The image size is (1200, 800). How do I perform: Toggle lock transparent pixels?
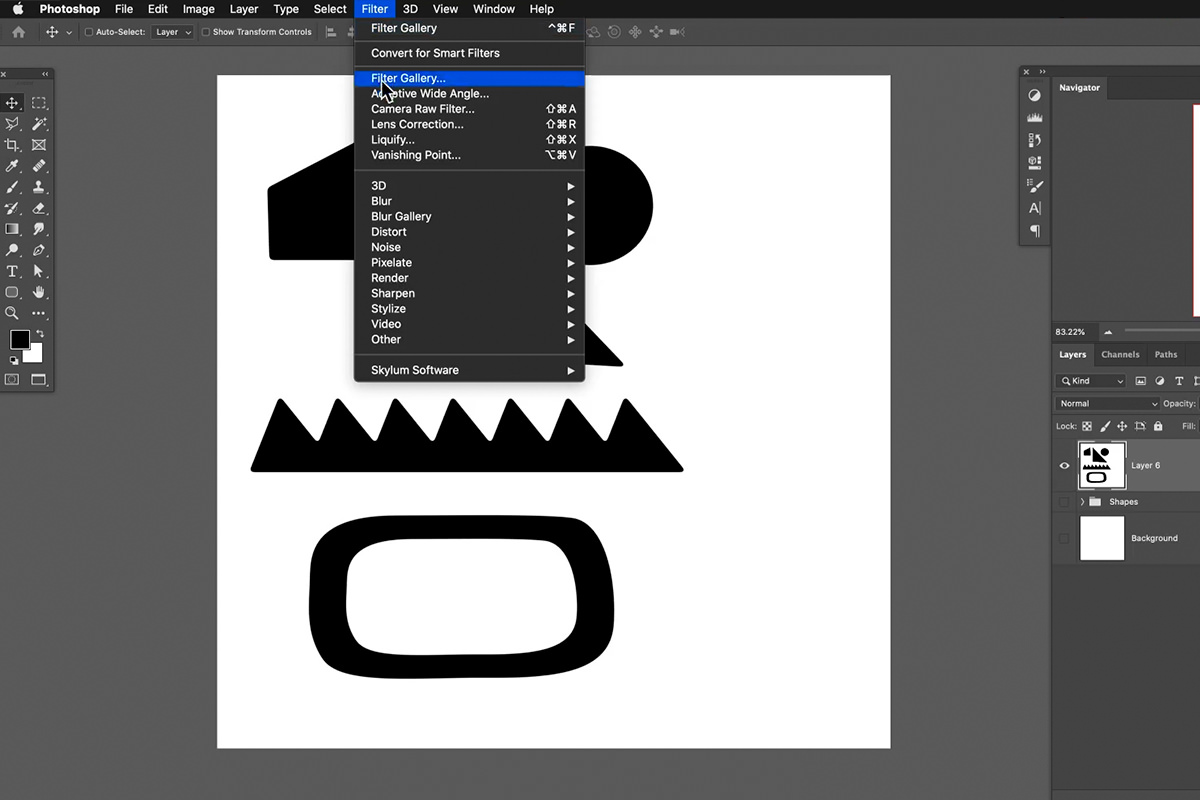(x=1088, y=426)
